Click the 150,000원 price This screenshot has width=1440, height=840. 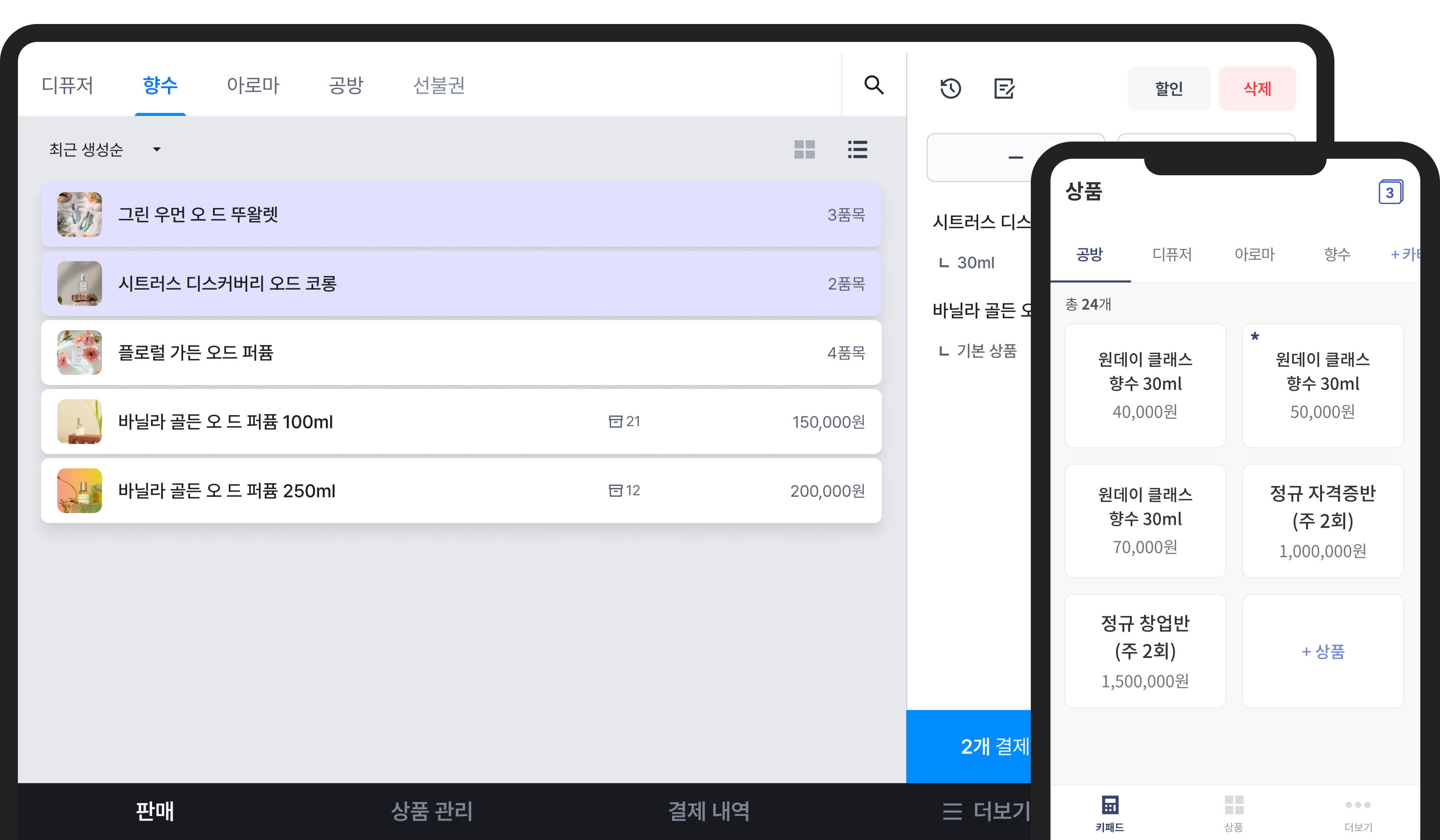pos(828,422)
